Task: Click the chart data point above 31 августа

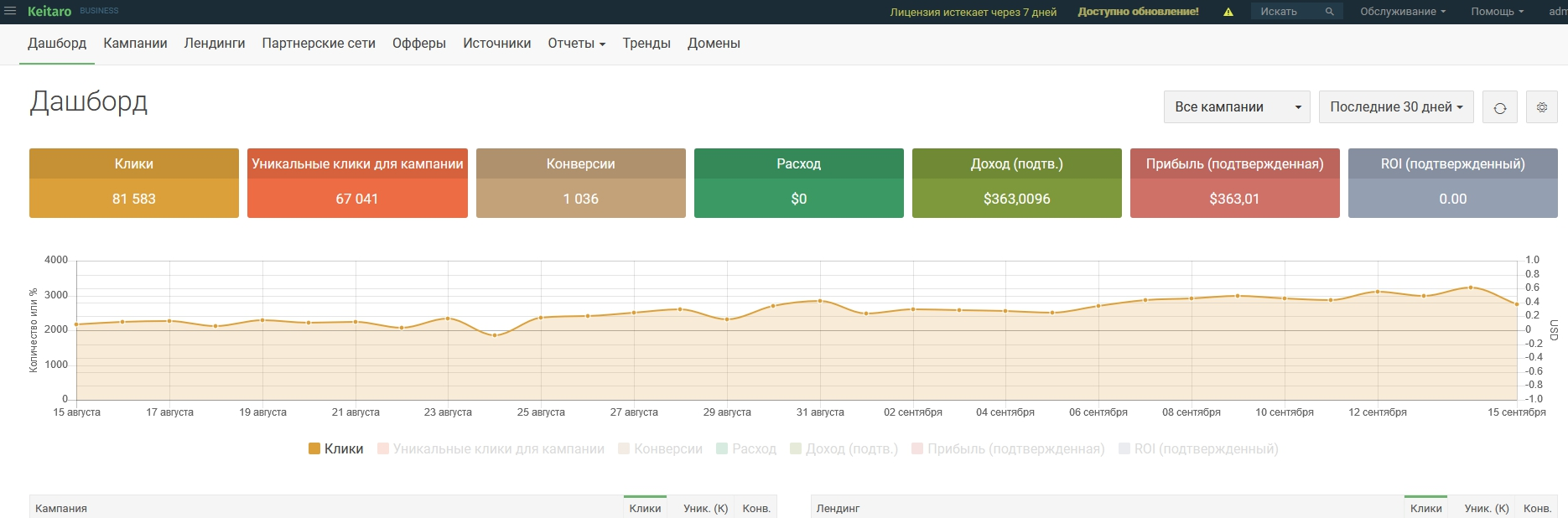Action: (820, 301)
